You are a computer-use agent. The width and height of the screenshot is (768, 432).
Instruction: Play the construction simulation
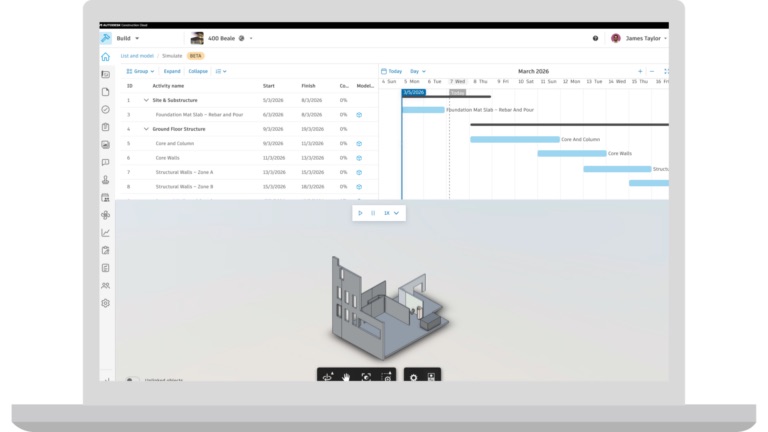point(360,213)
